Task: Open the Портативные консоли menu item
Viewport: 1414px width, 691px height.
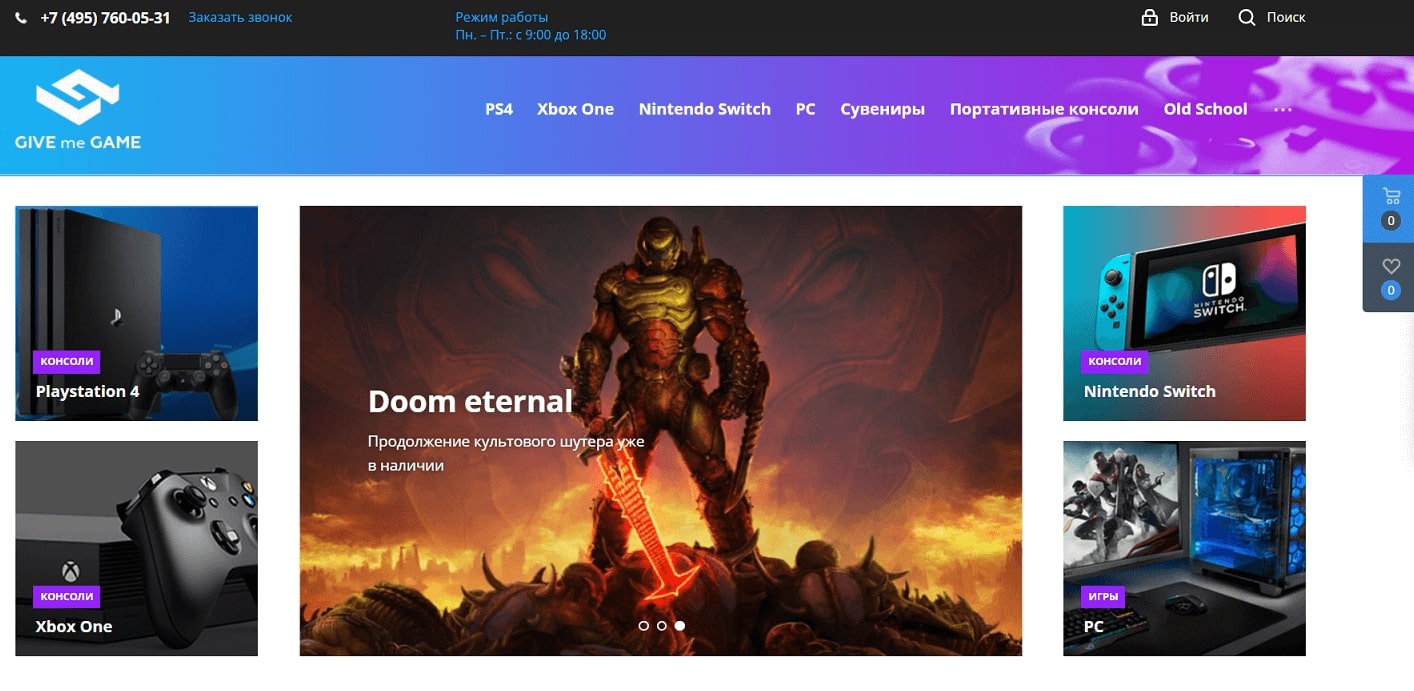Action: coord(1043,110)
